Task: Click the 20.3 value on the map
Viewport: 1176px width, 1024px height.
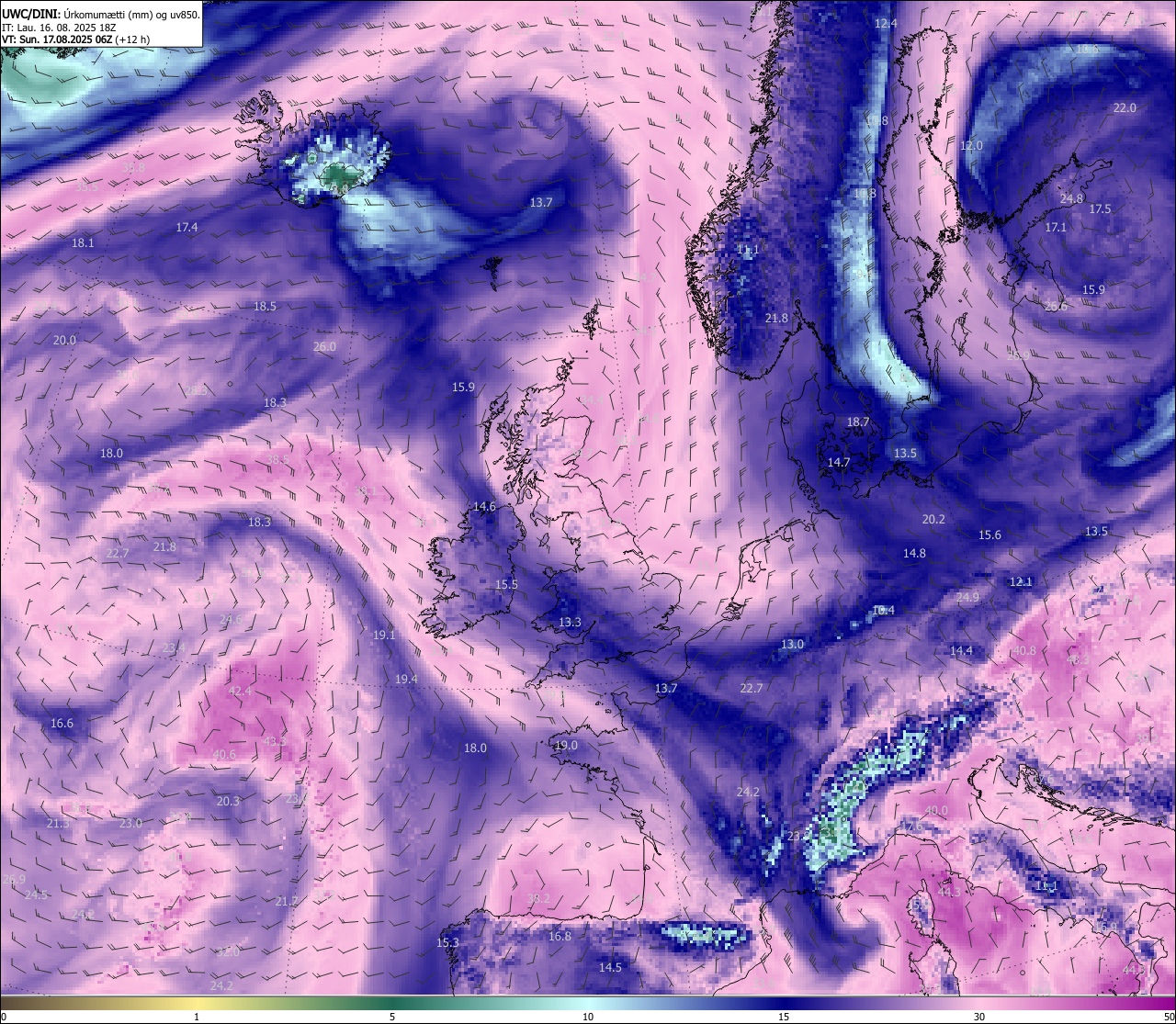Action: (228, 801)
